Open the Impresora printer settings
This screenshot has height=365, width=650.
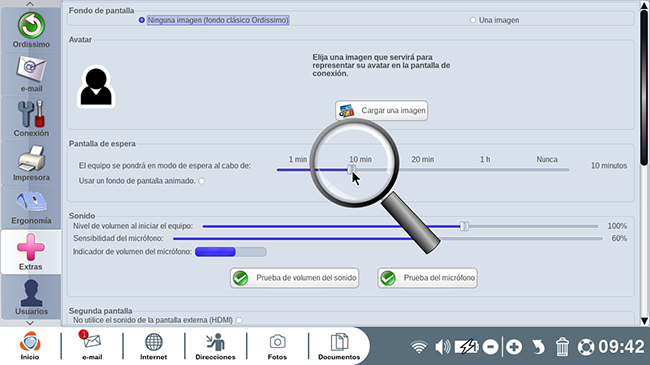[x=31, y=163]
